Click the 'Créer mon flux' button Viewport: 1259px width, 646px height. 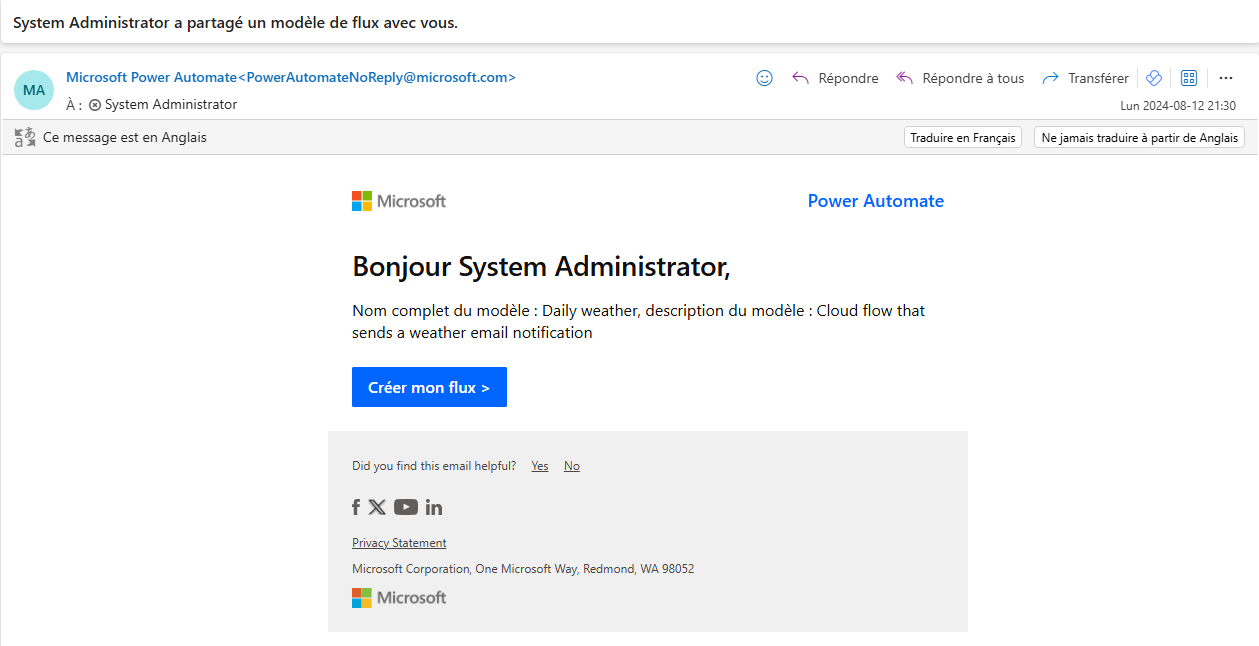tap(429, 387)
